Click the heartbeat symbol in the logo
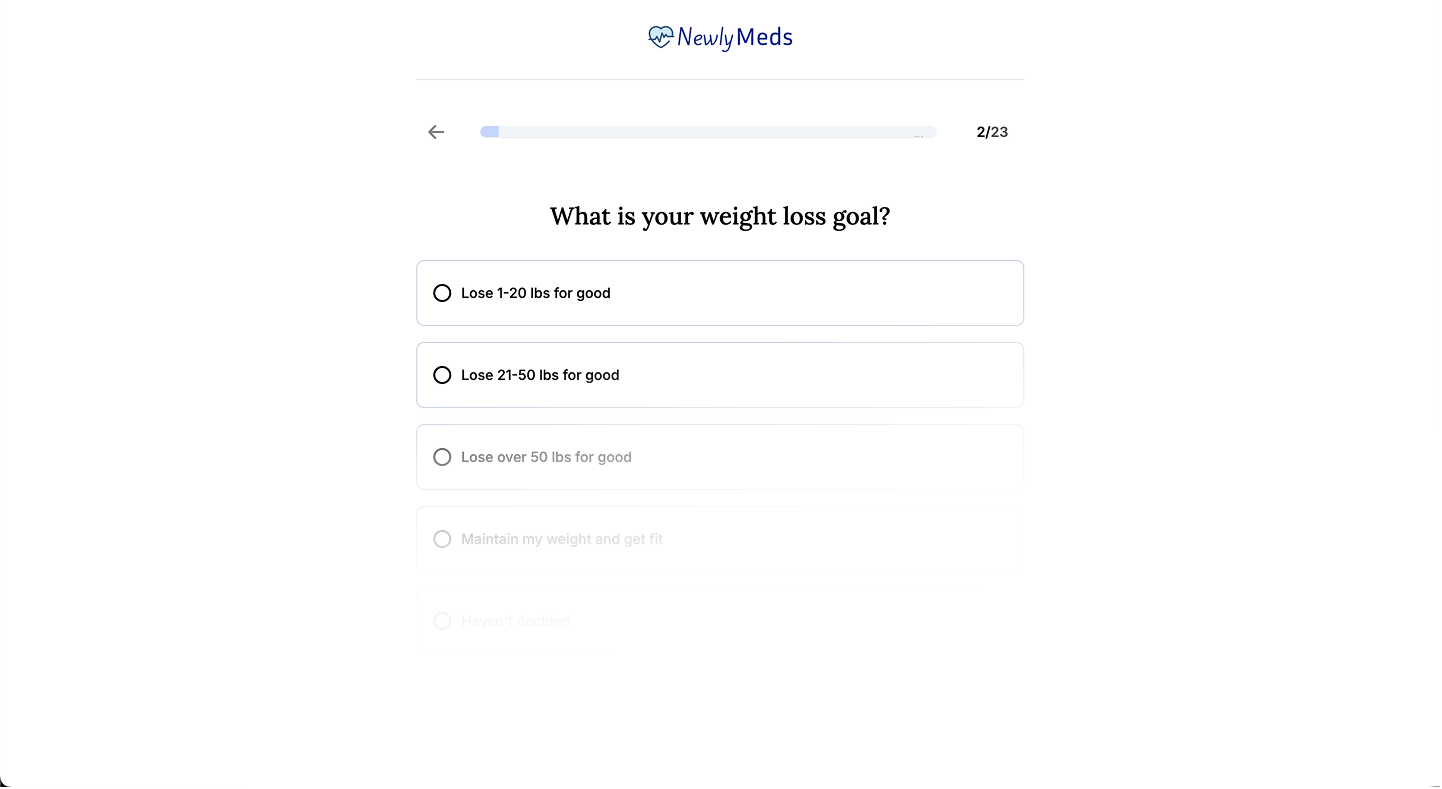Viewport: 1442px width, 789px height. pyautogui.click(x=661, y=36)
